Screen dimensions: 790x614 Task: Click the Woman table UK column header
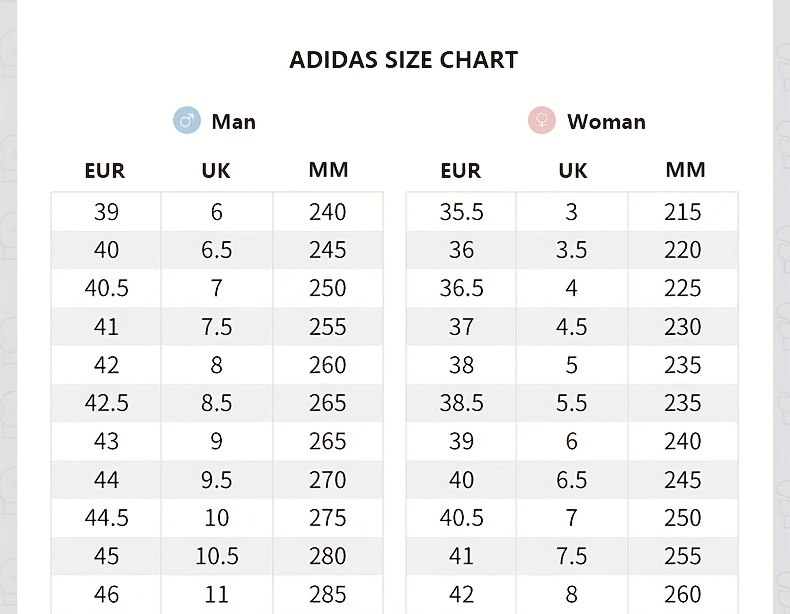click(x=573, y=171)
